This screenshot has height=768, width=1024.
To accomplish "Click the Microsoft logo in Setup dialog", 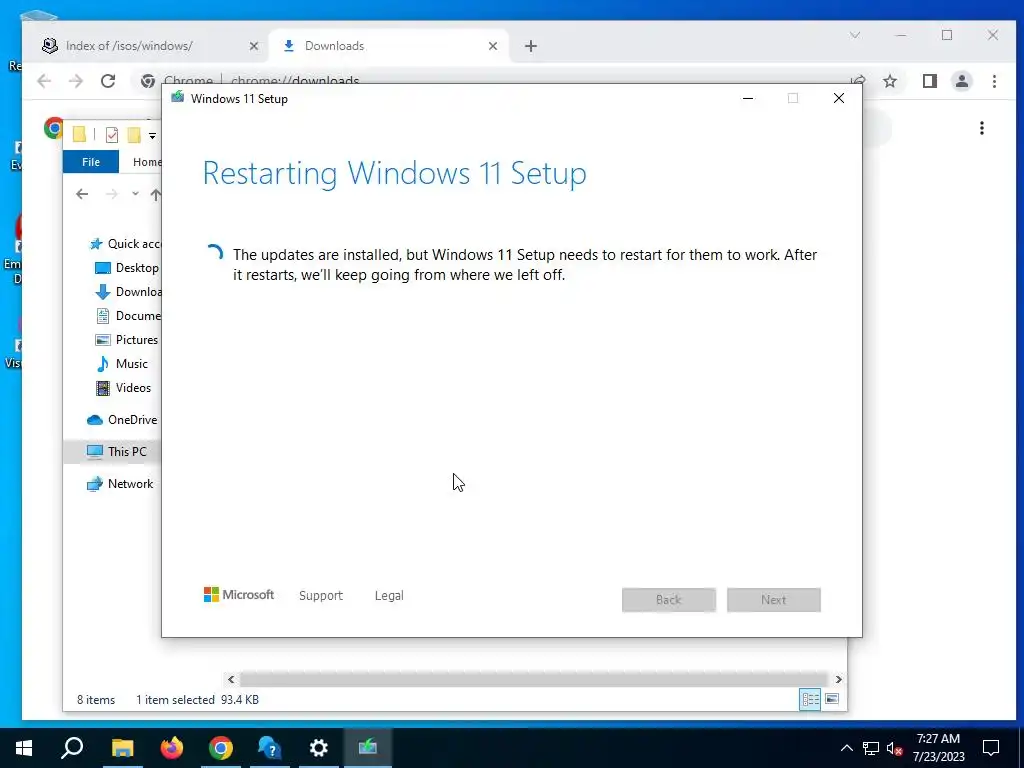I will 239,595.
